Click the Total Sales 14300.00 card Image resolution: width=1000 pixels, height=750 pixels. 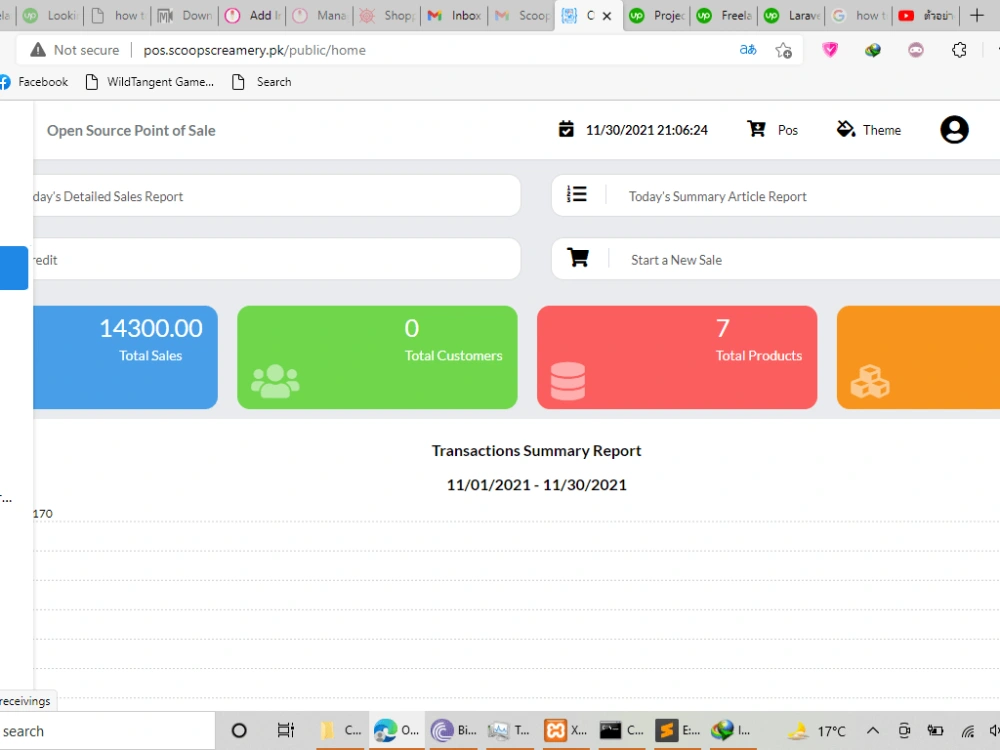126,357
